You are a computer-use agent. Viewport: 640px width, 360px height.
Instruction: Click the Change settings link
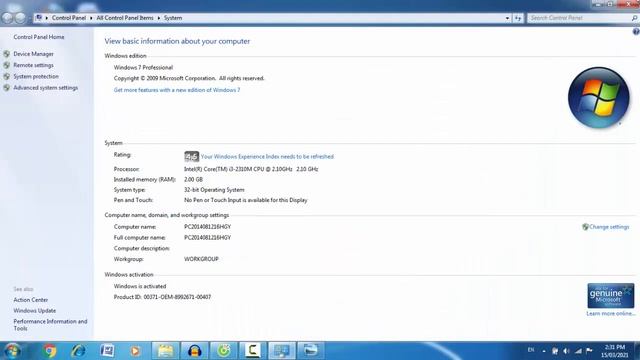coord(609,227)
